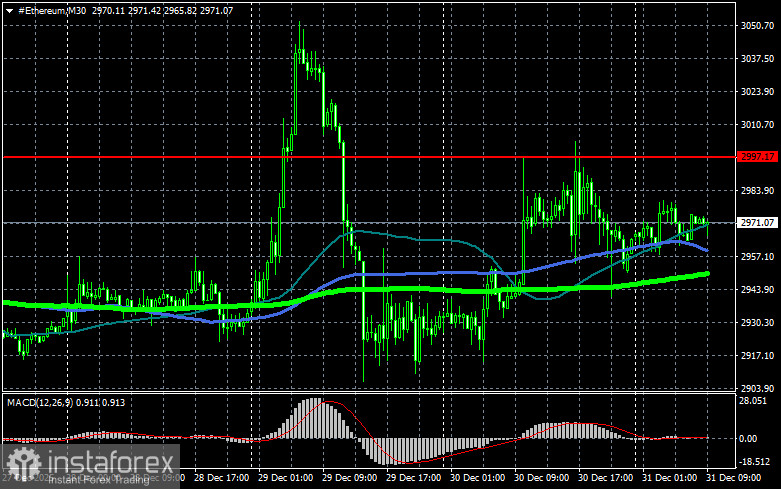This screenshot has height=489, width=781.
Task: Click the 31 Dec 09:00 time label
Action: (733, 478)
